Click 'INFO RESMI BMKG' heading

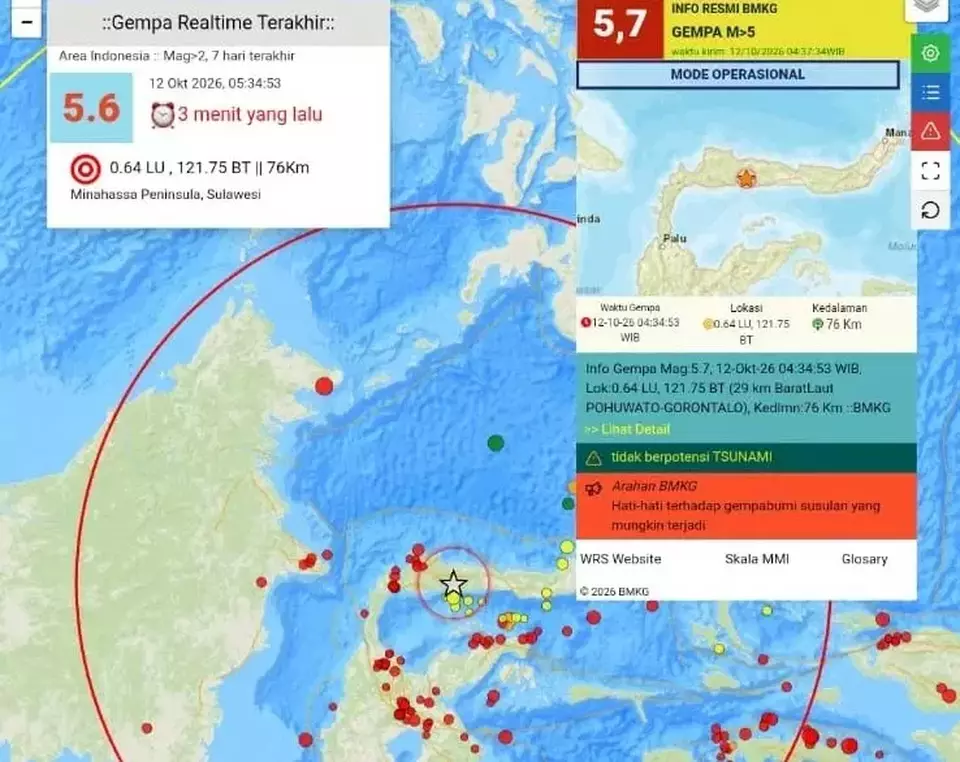pyautogui.click(x=724, y=9)
